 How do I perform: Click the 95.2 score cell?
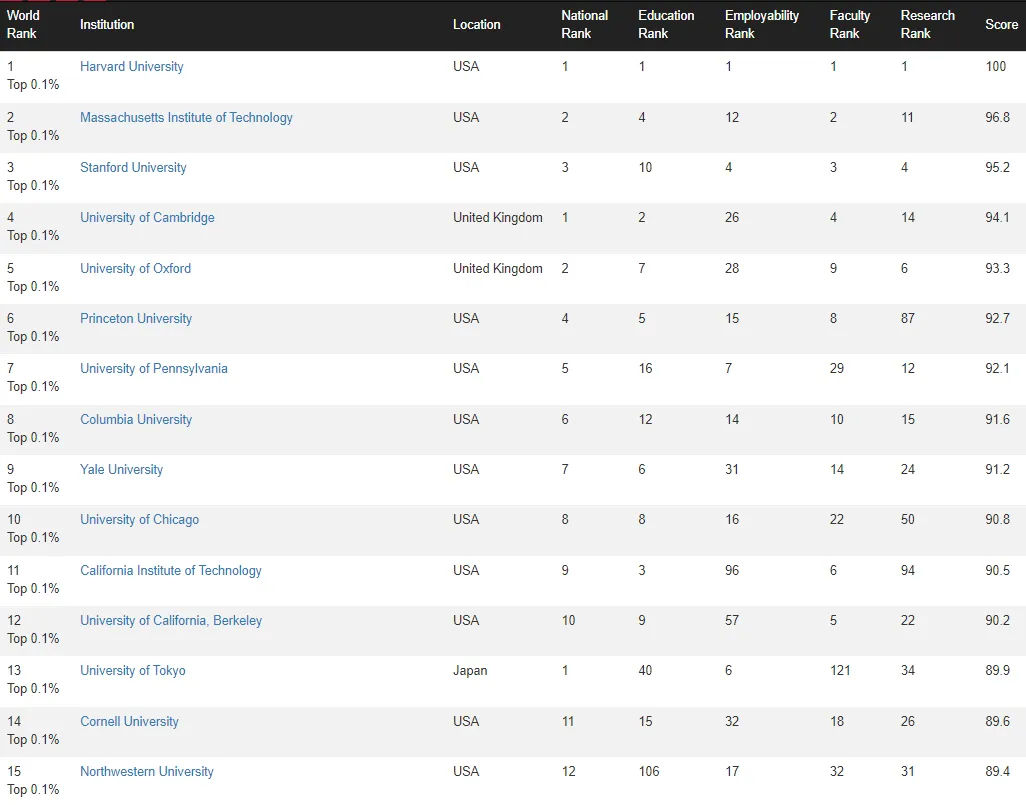coord(997,168)
